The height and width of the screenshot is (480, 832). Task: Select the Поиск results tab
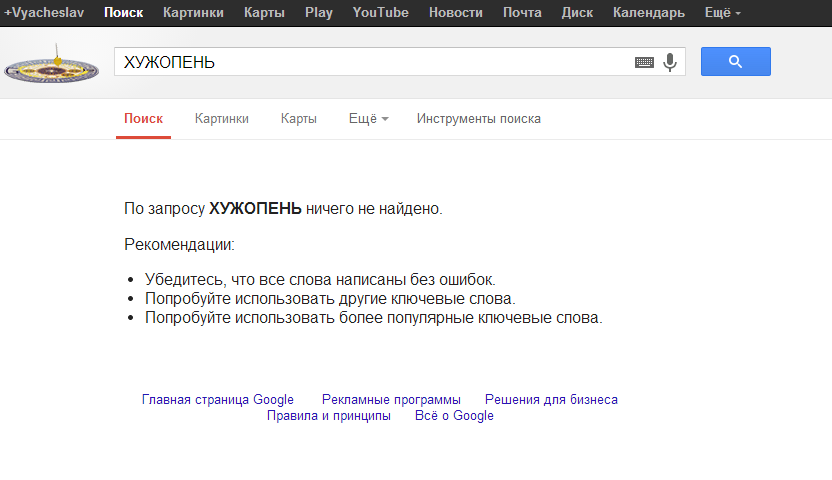143,118
